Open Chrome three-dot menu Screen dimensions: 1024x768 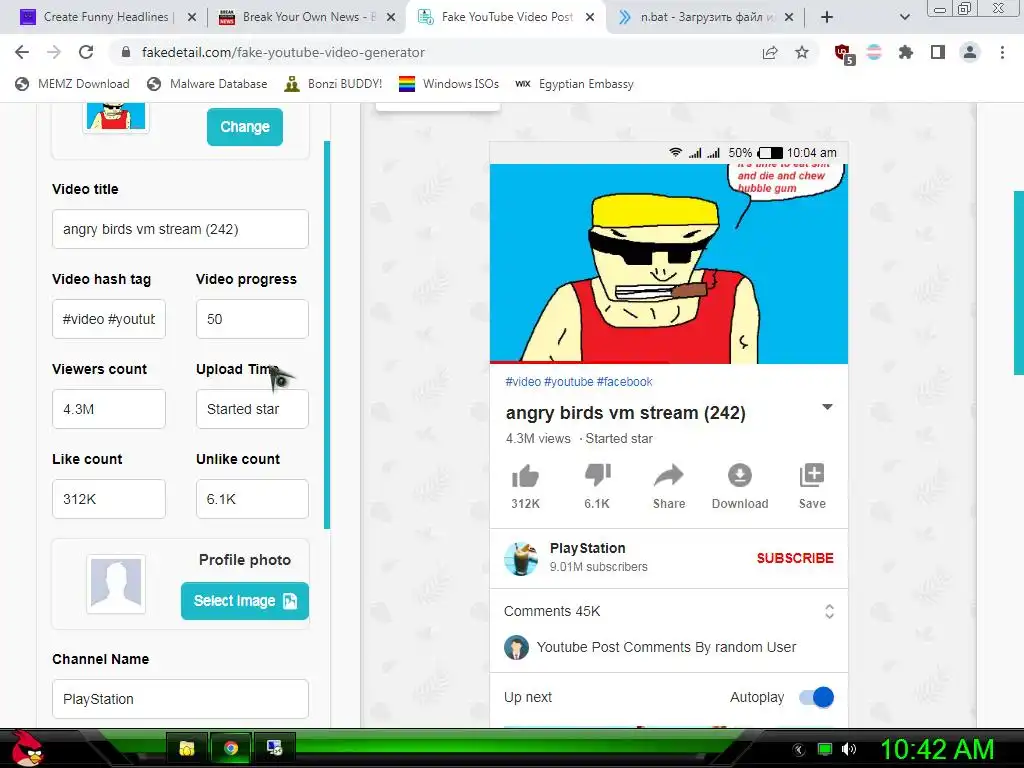click(1002, 52)
